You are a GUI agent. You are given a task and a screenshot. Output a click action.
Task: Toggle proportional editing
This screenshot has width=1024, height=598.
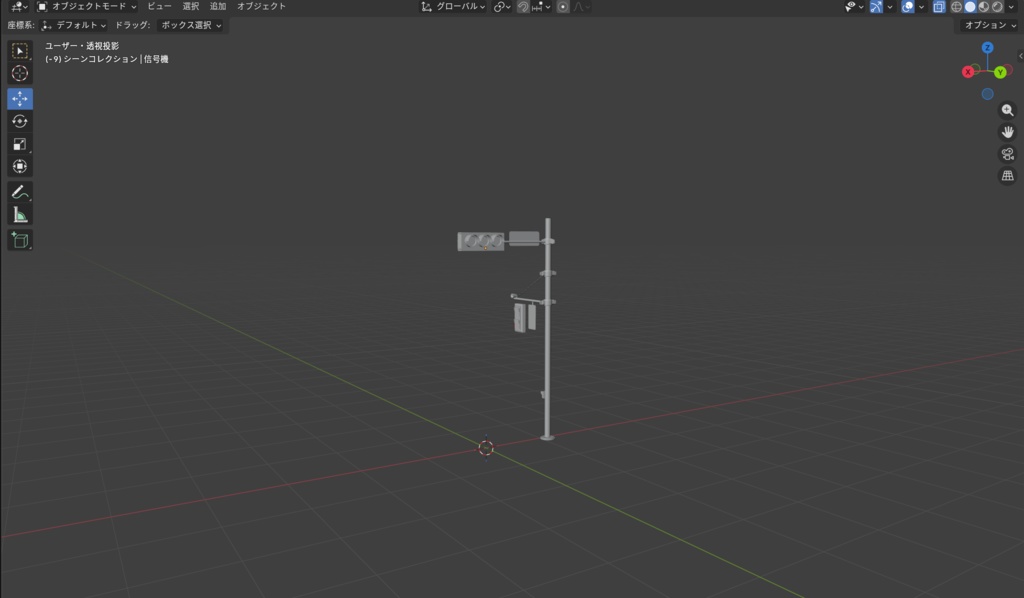pos(563,7)
